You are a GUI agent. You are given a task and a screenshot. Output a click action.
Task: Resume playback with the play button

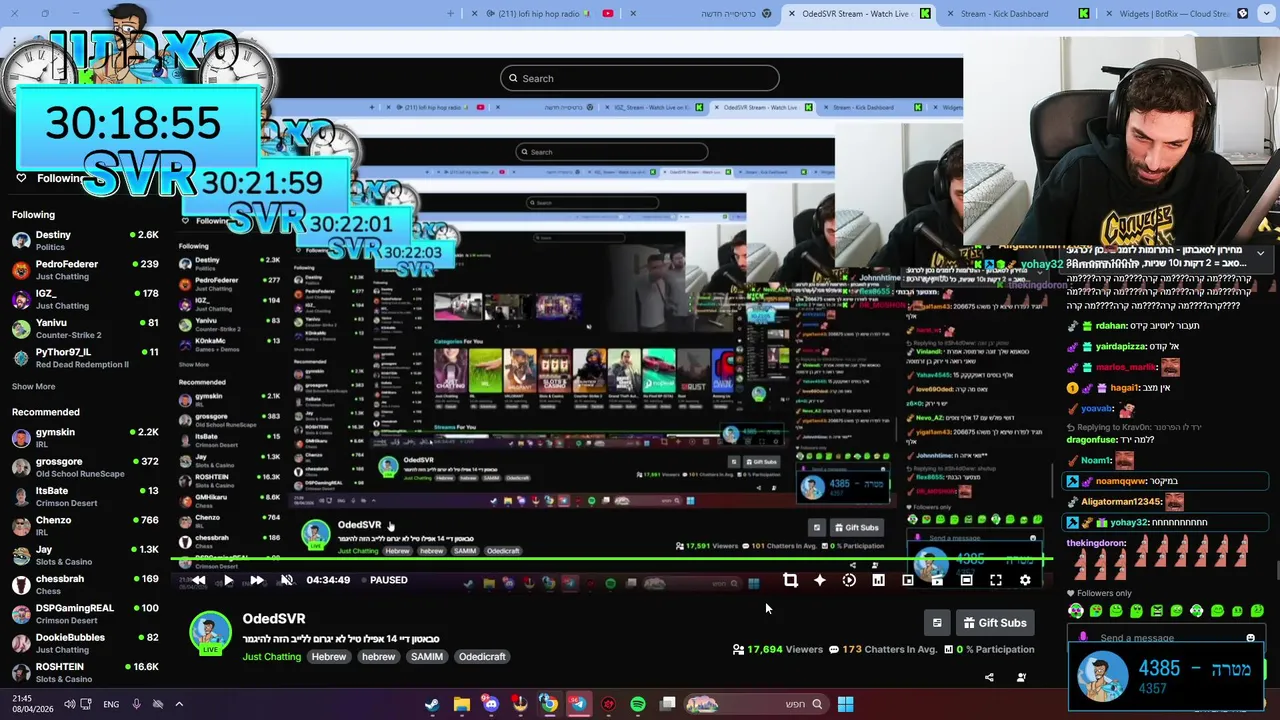[x=228, y=580]
